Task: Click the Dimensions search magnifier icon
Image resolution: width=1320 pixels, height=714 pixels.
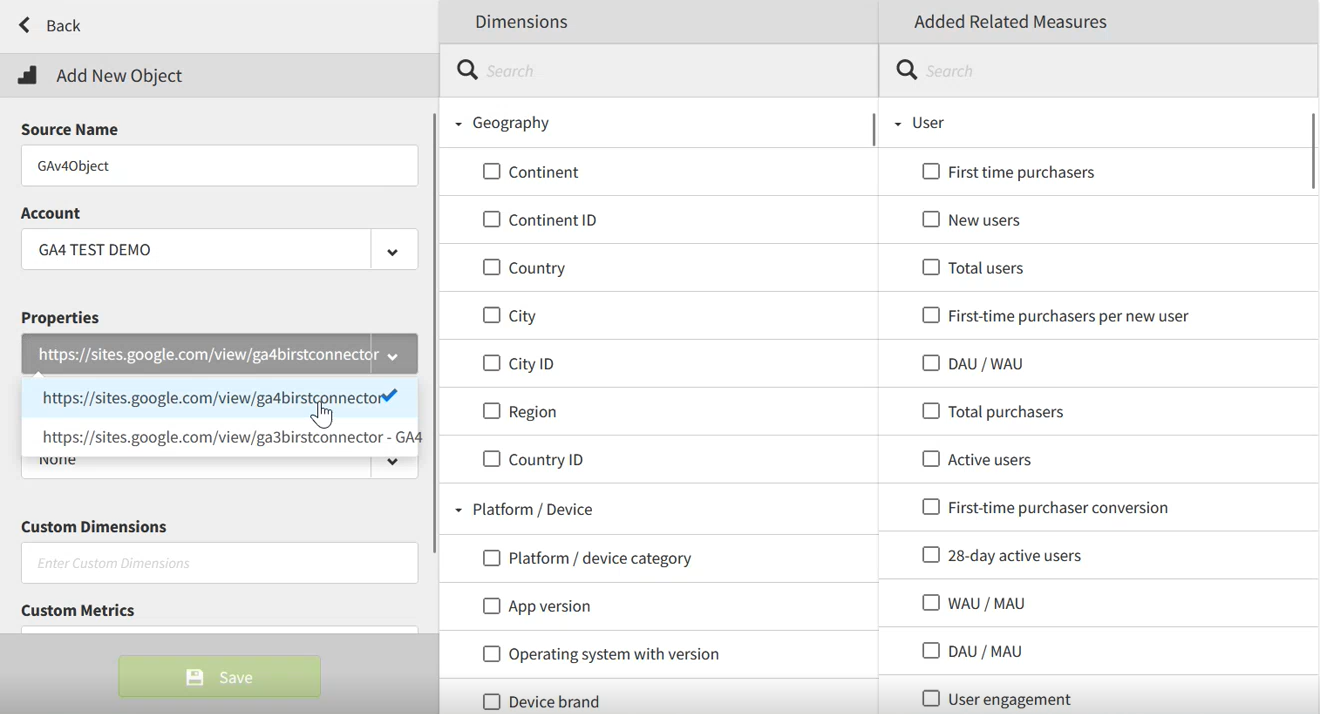Action: pyautogui.click(x=467, y=70)
